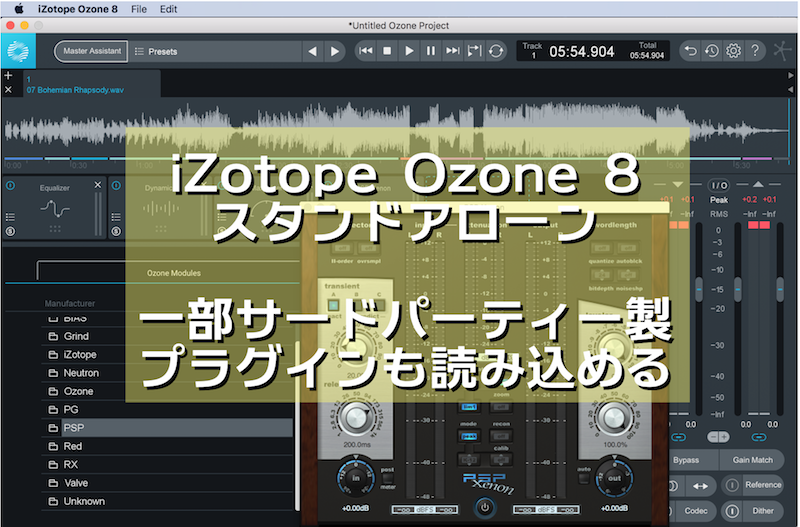Pause playback

431,51
